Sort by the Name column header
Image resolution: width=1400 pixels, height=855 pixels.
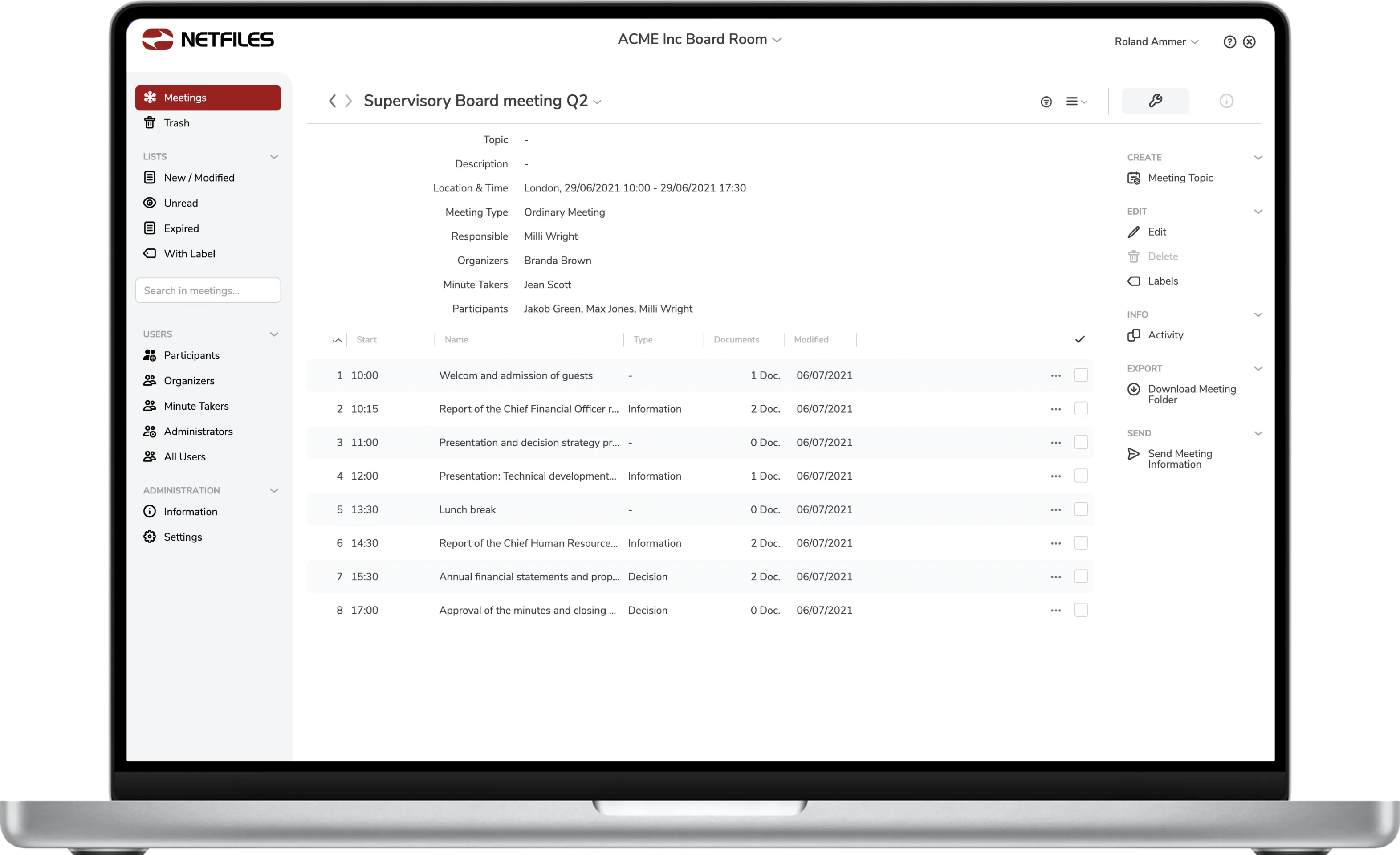click(x=456, y=339)
